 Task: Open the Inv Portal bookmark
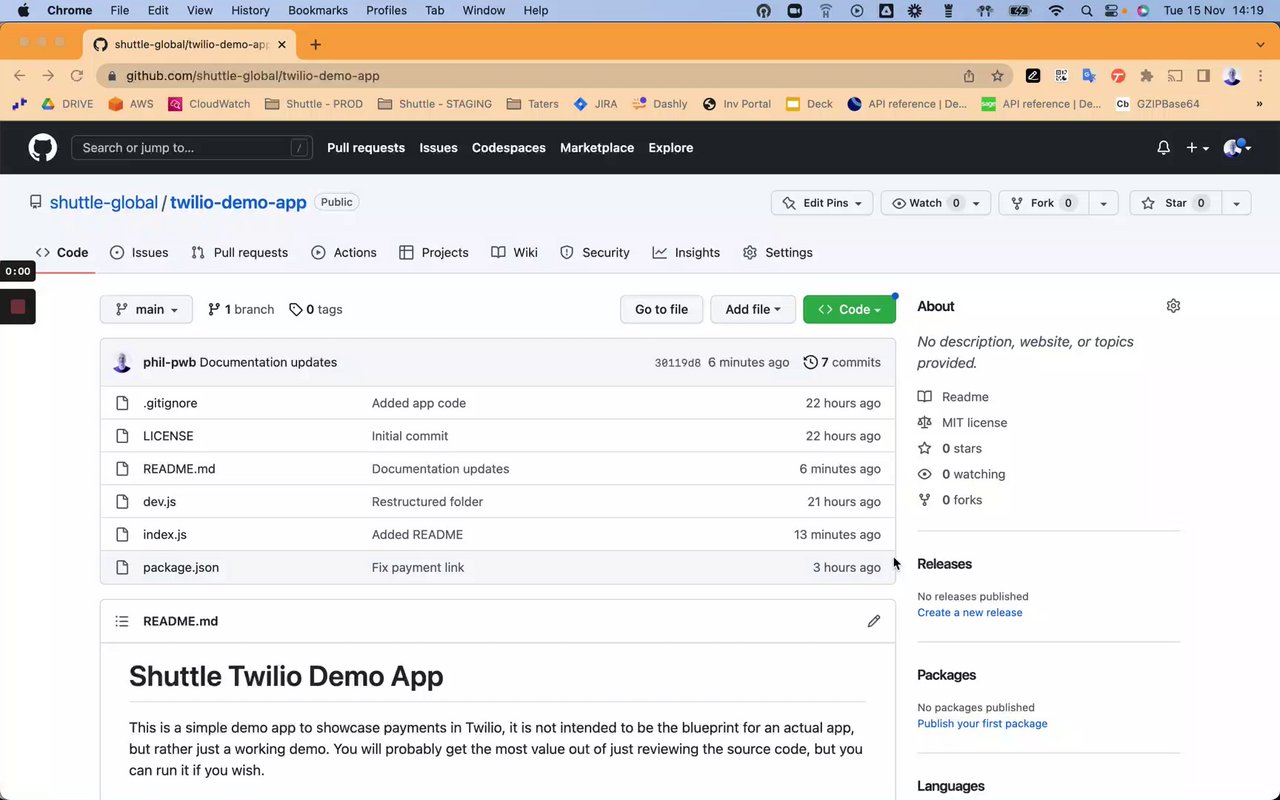(x=737, y=104)
